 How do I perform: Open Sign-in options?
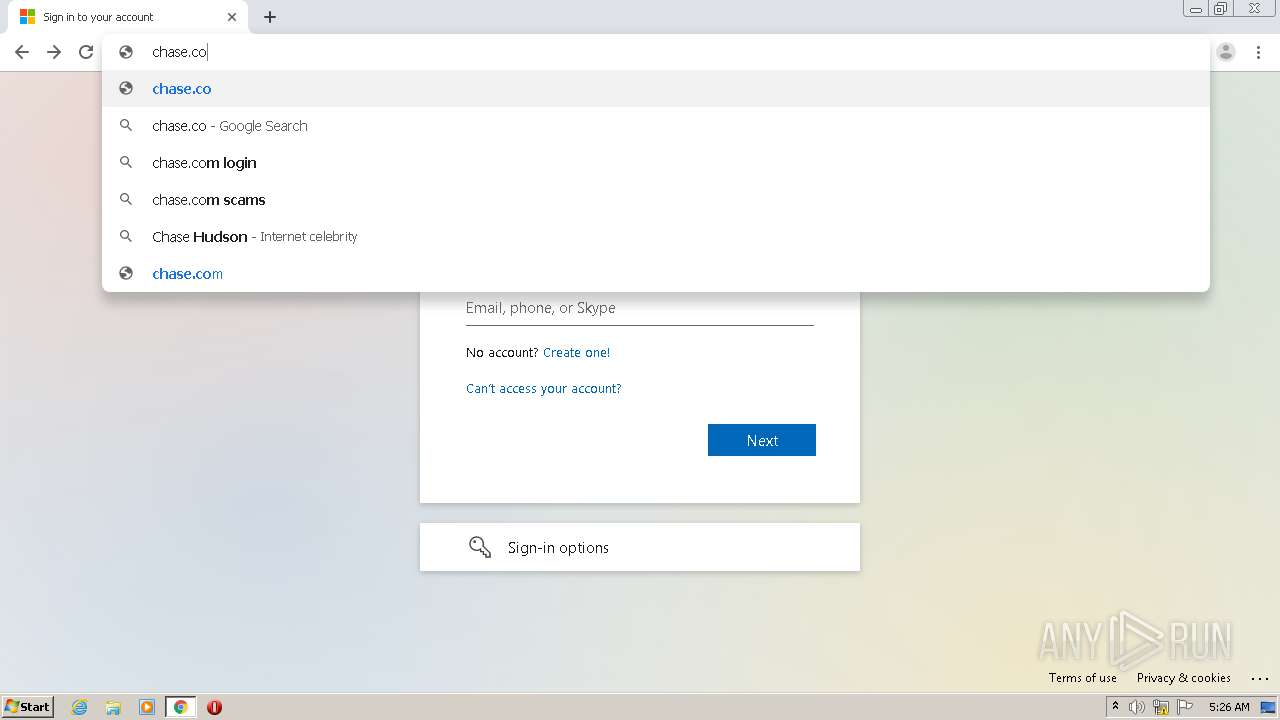(640, 547)
